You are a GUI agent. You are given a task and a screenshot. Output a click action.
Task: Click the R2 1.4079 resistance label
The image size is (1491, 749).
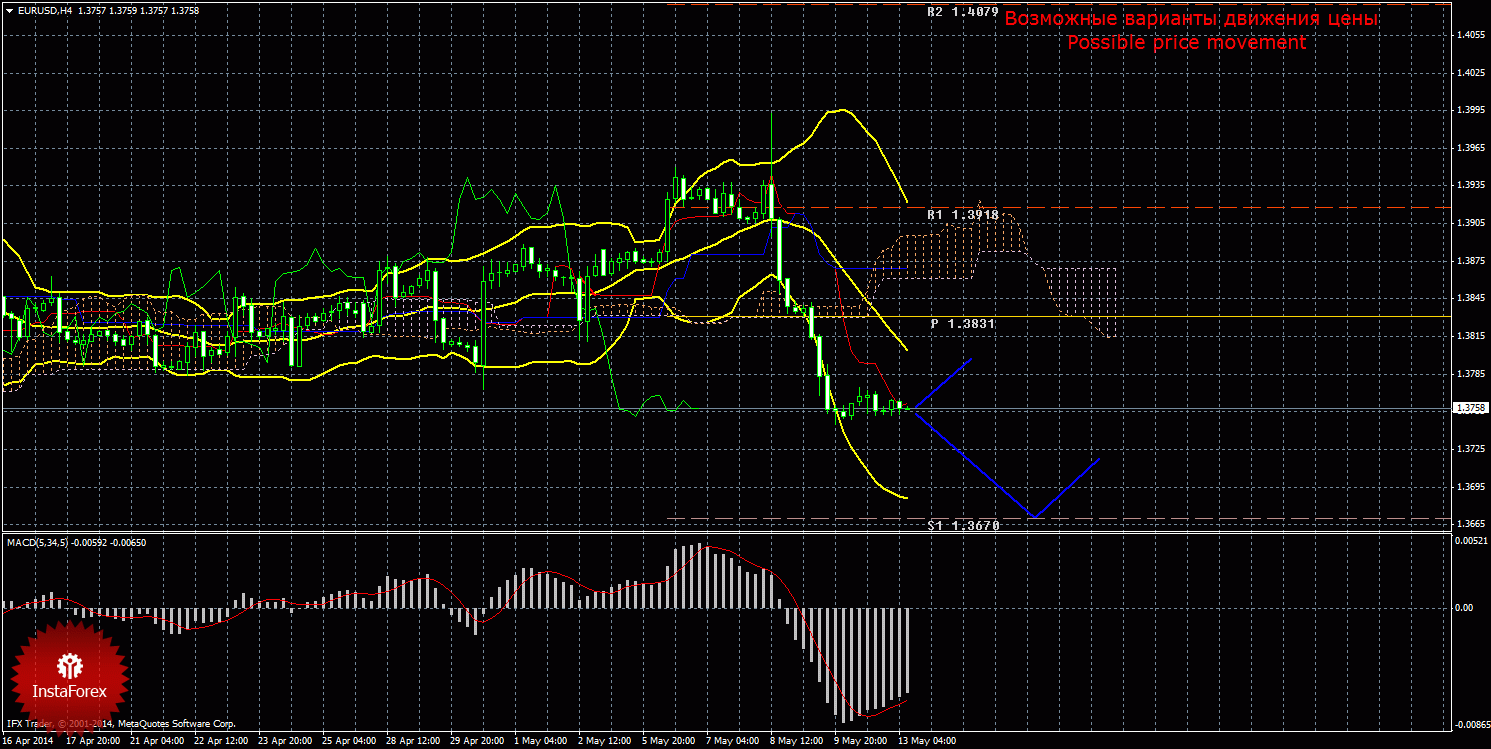point(962,12)
